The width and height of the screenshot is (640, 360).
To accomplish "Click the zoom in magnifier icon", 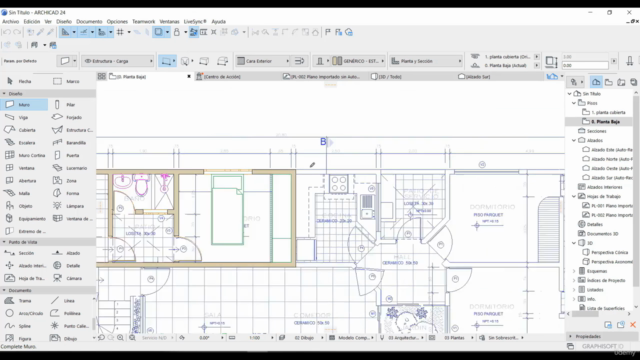I will point(120,338).
